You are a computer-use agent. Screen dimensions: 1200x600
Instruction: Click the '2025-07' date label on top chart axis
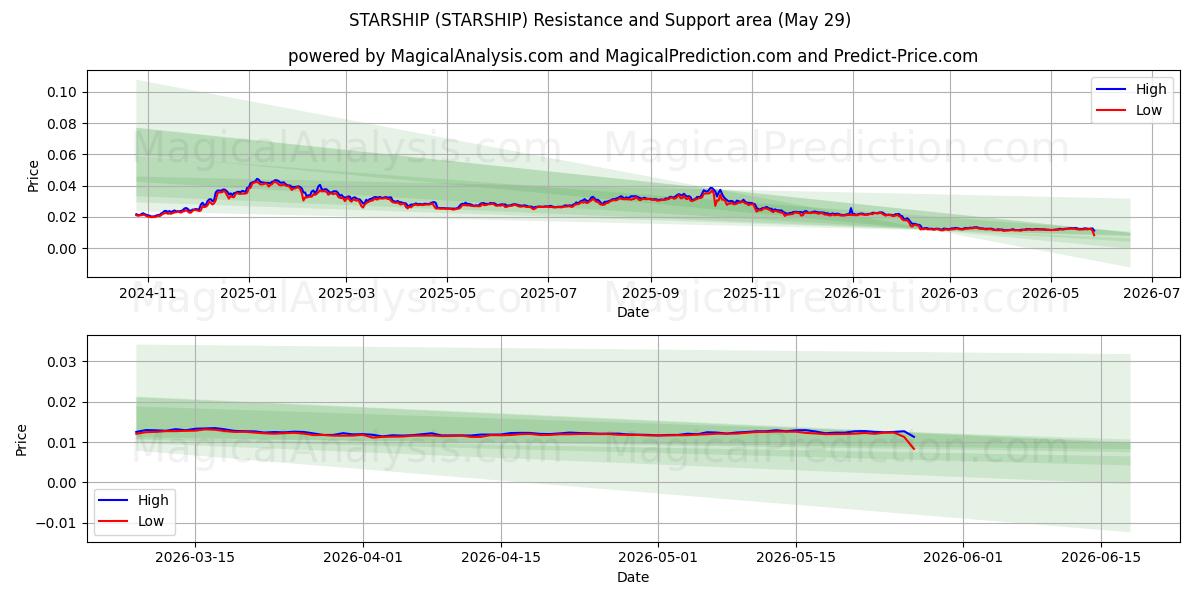pos(548,294)
